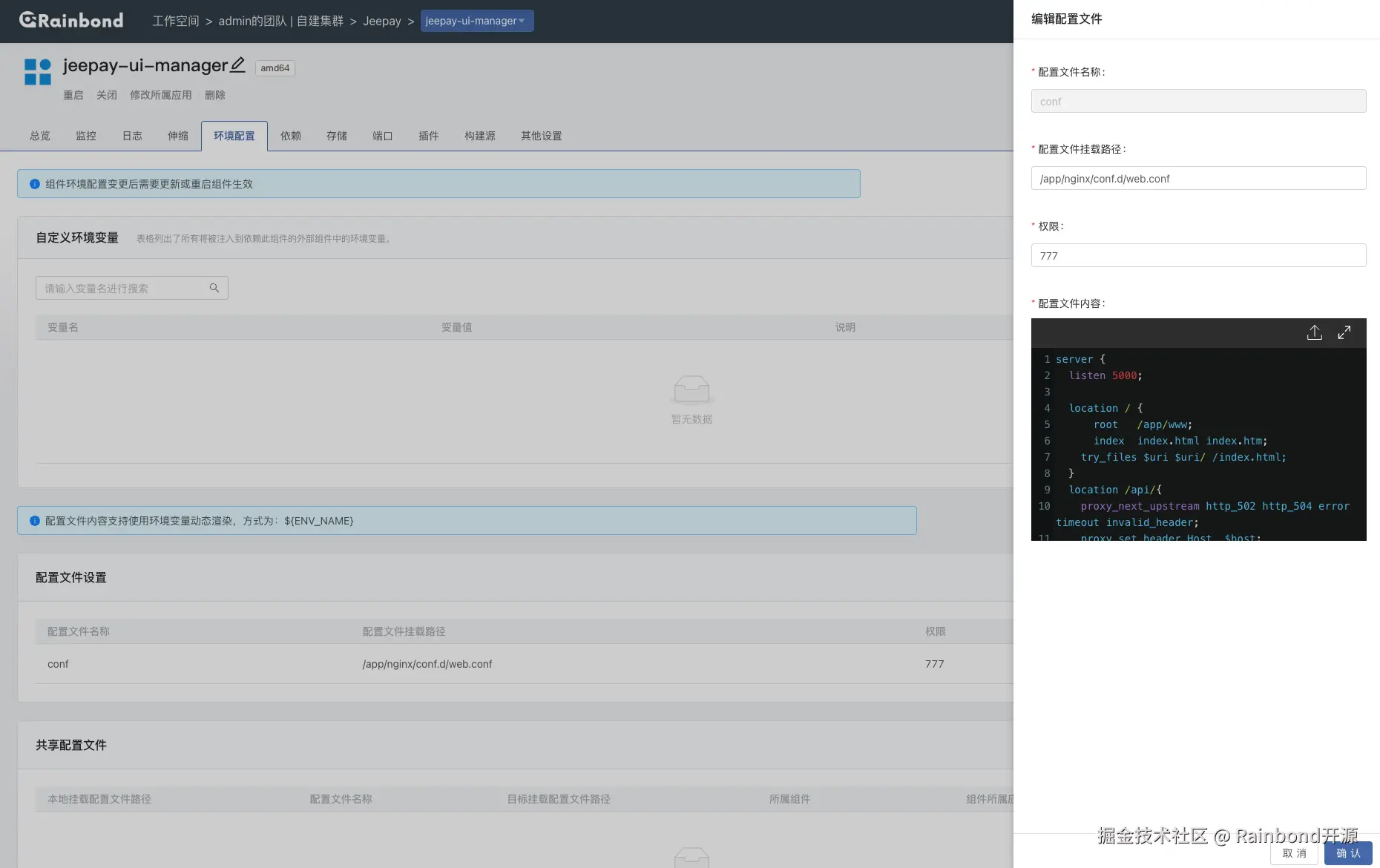Viewport: 1380px width, 868px height.
Task: Click the blue component squares icon
Action: 38,72
